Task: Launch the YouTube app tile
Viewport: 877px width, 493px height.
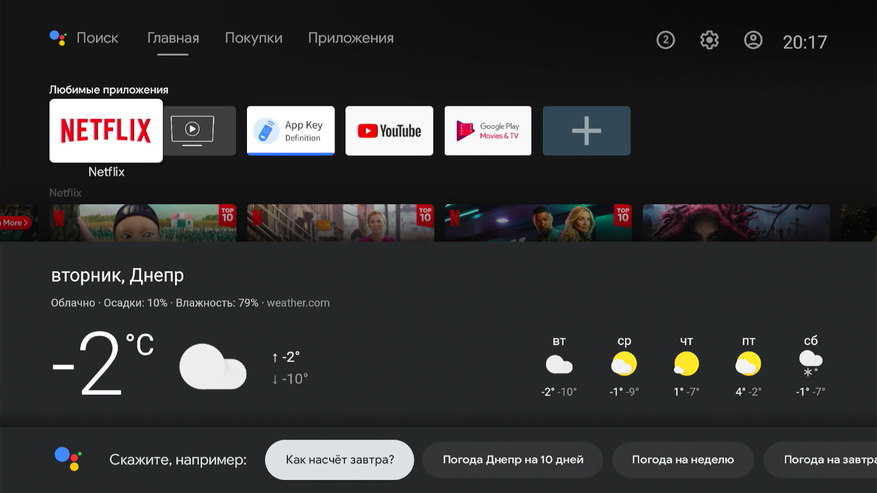Action: (x=389, y=131)
